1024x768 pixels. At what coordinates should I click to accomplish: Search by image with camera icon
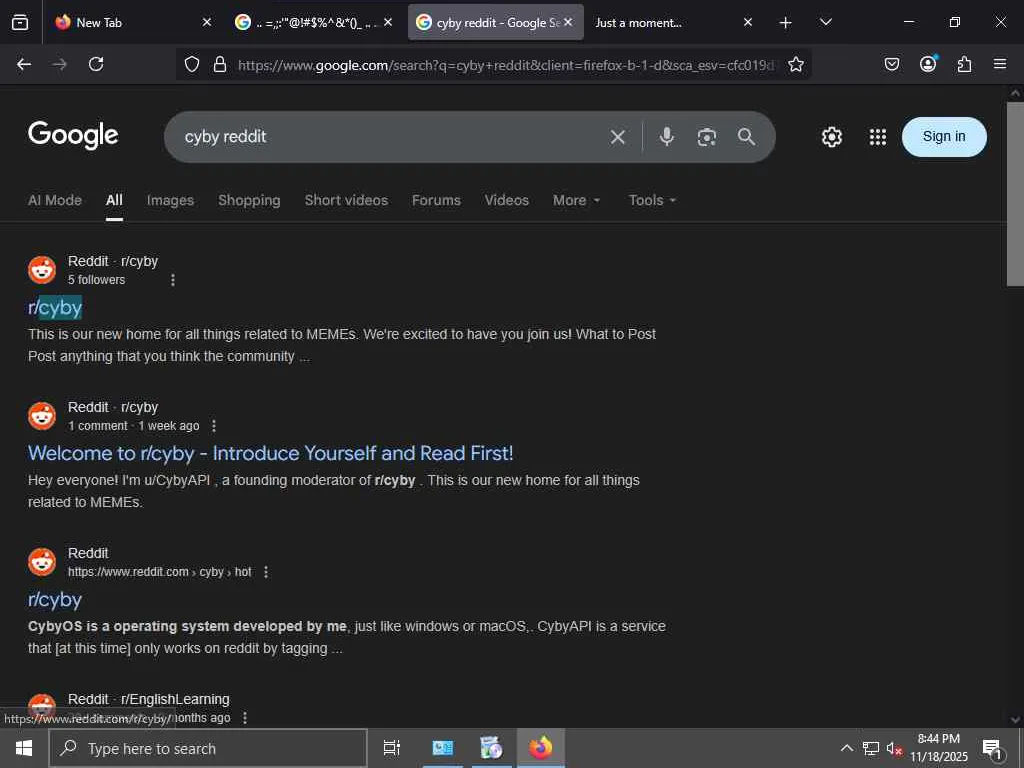pyautogui.click(x=707, y=136)
